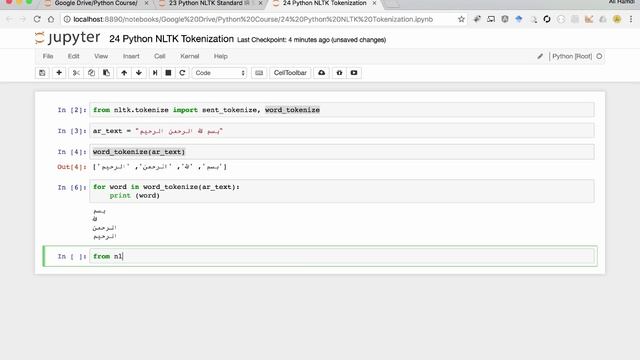Viewport: 640px width, 360px height.
Task: Paste cells below icon
Action: click(x=107, y=73)
